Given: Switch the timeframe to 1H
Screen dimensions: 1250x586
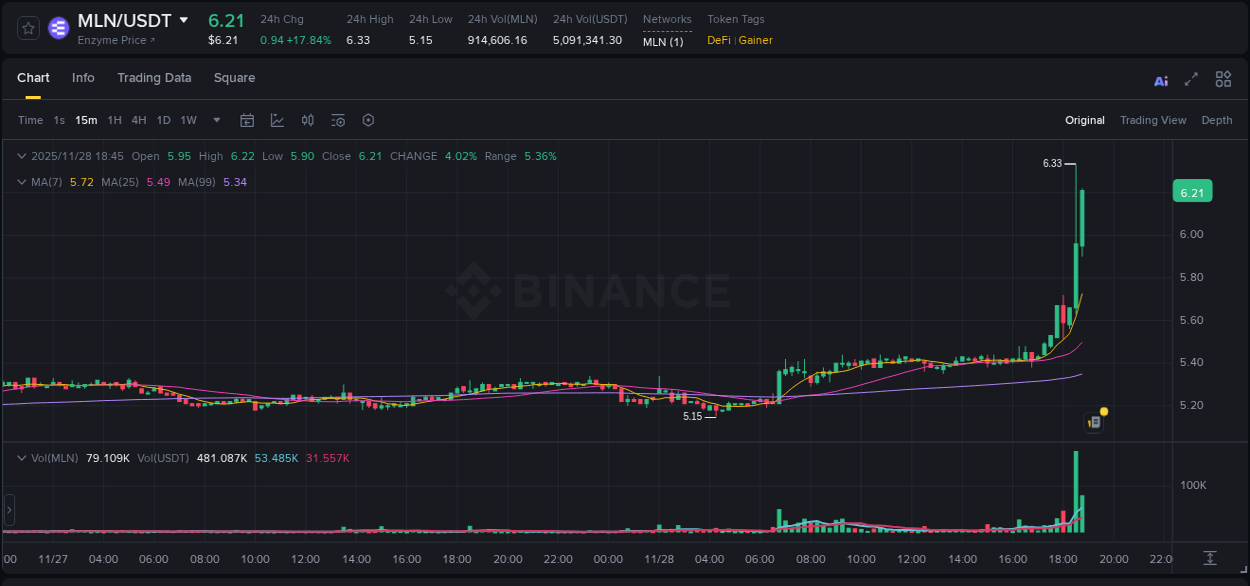Looking at the screenshot, I should (113, 120).
